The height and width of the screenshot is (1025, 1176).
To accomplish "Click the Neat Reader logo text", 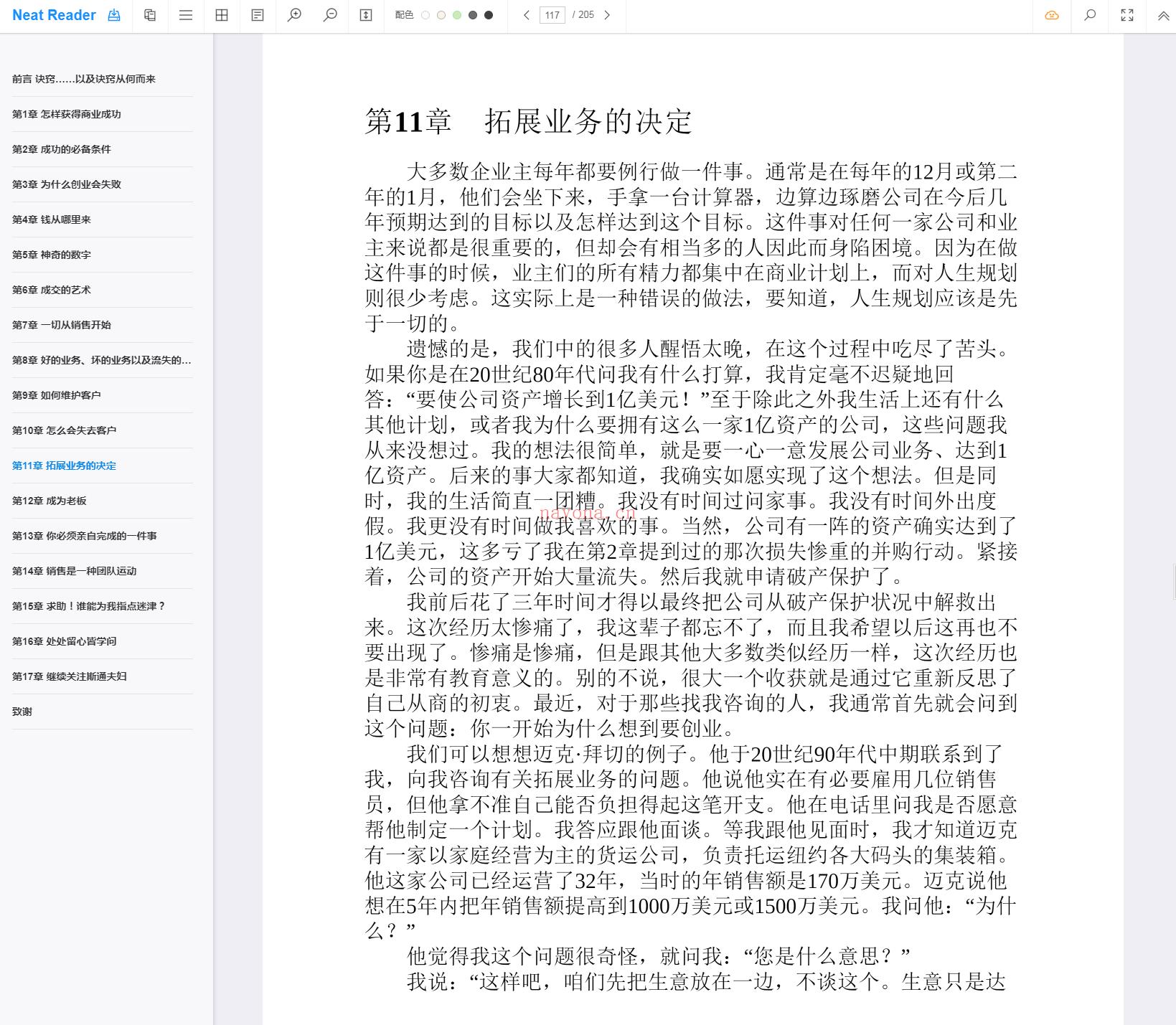I will [54, 15].
